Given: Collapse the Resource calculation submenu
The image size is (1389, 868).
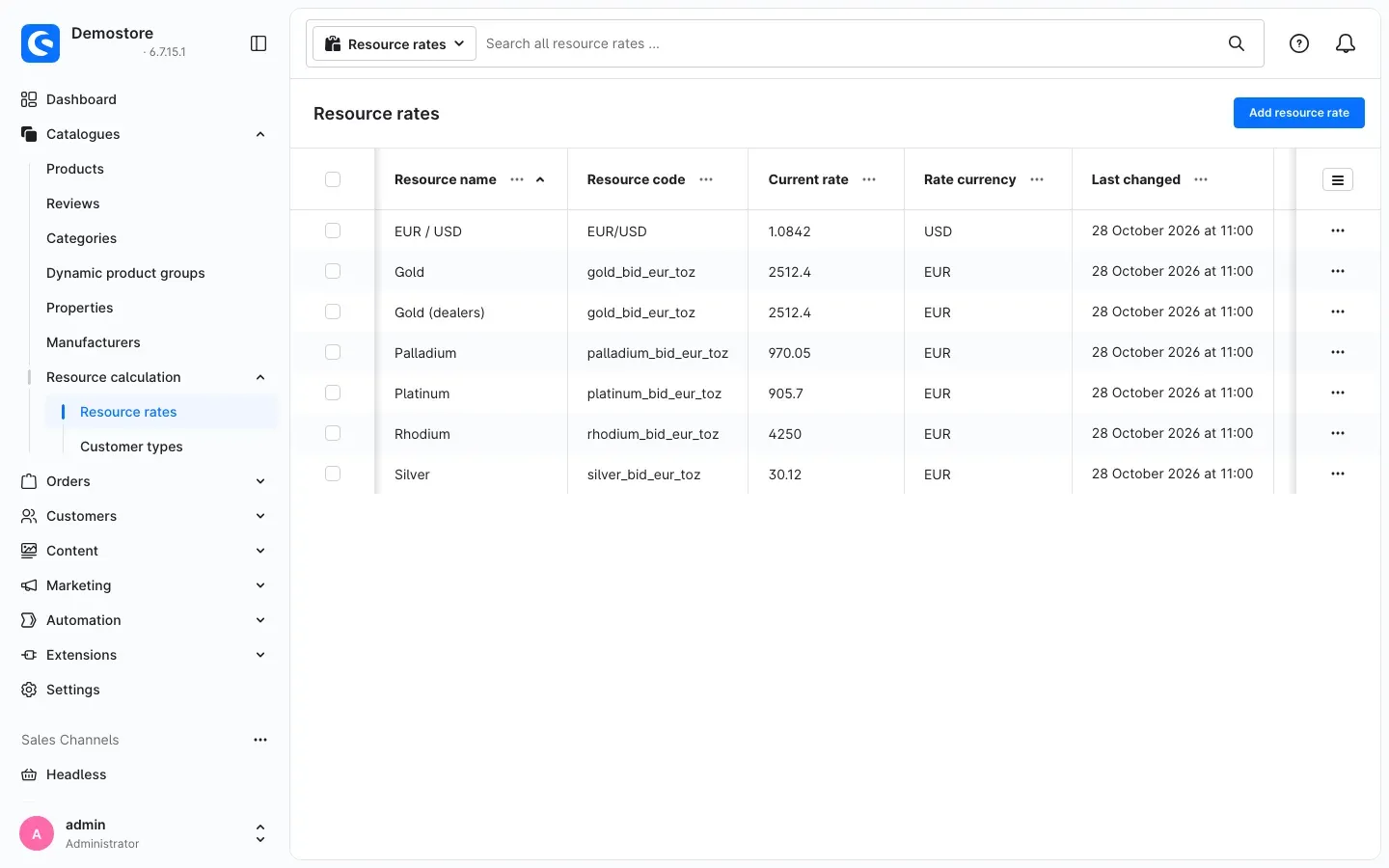Looking at the screenshot, I should click(260, 377).
